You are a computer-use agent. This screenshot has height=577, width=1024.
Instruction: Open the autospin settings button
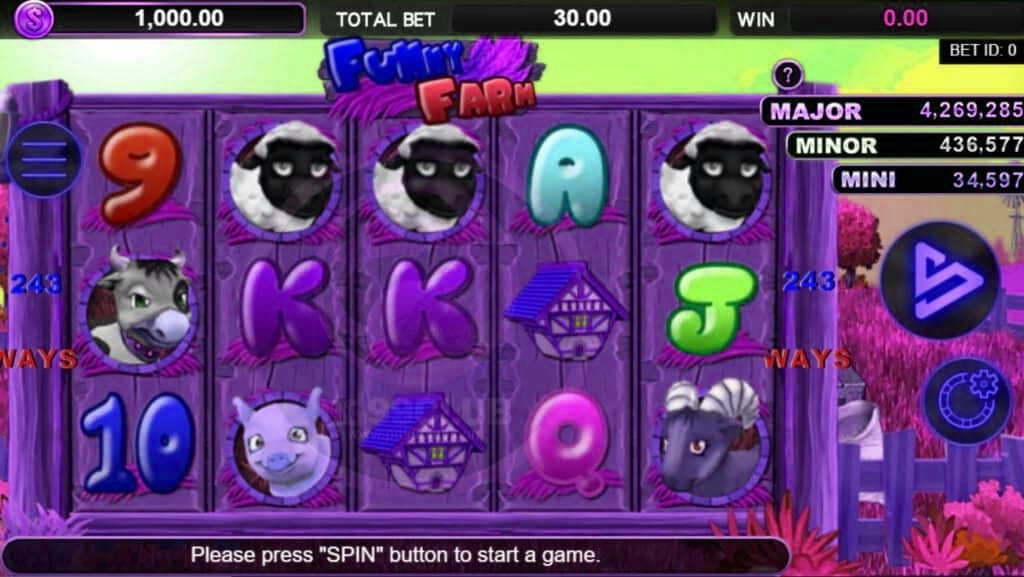click(x=968, y=401)
